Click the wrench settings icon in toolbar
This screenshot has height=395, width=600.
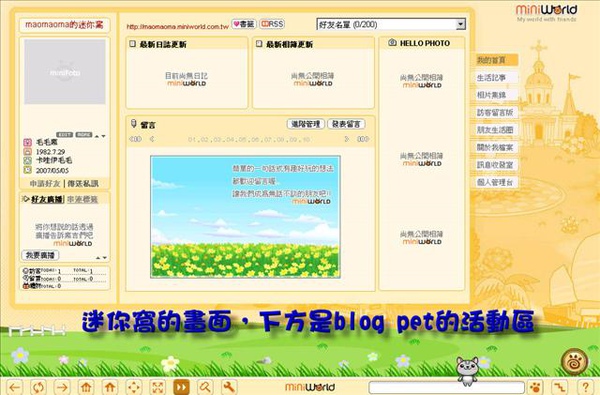tap(229, 387)
